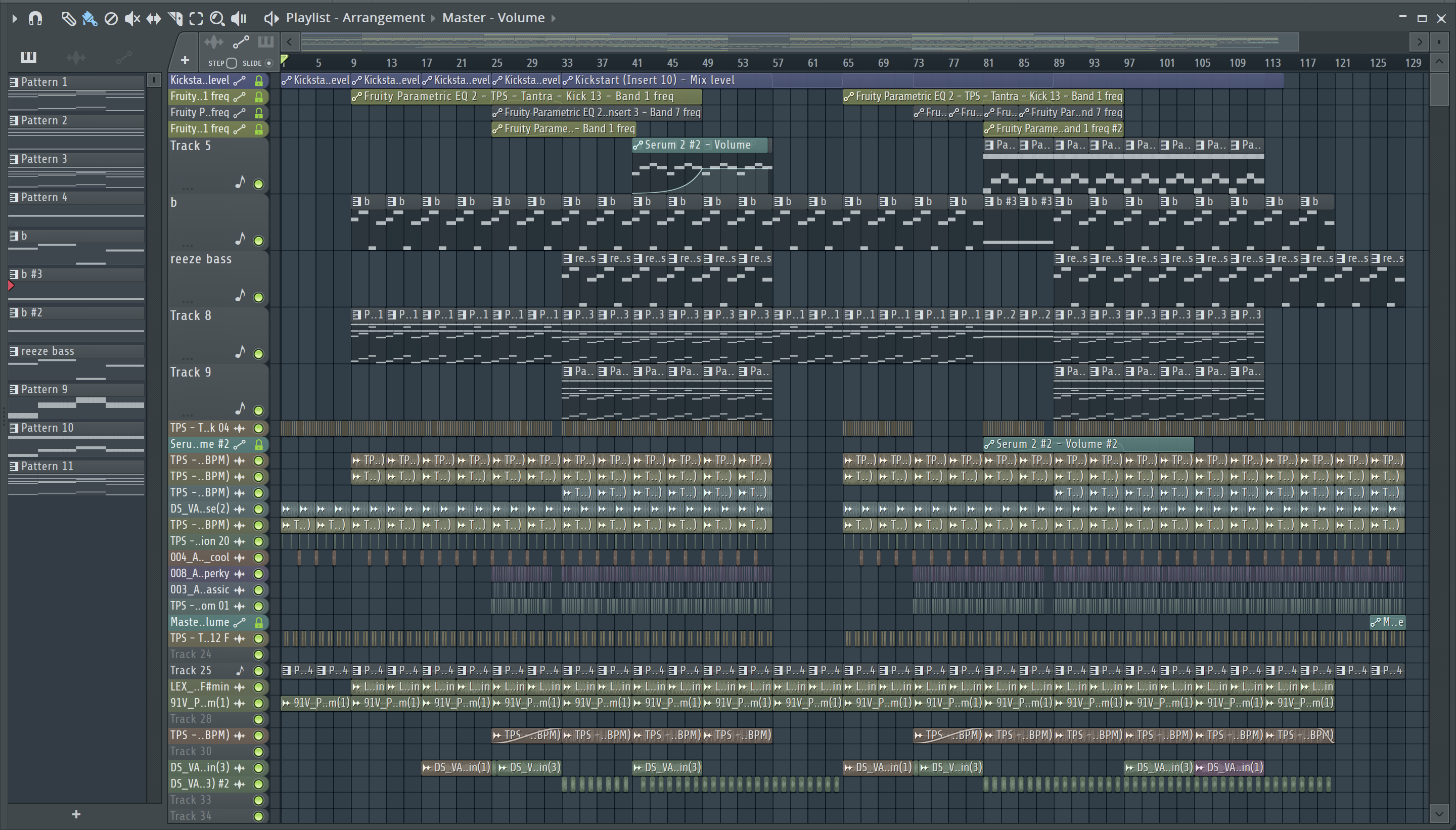Mute Track 9 with its green LED

(x=259, y=410)
